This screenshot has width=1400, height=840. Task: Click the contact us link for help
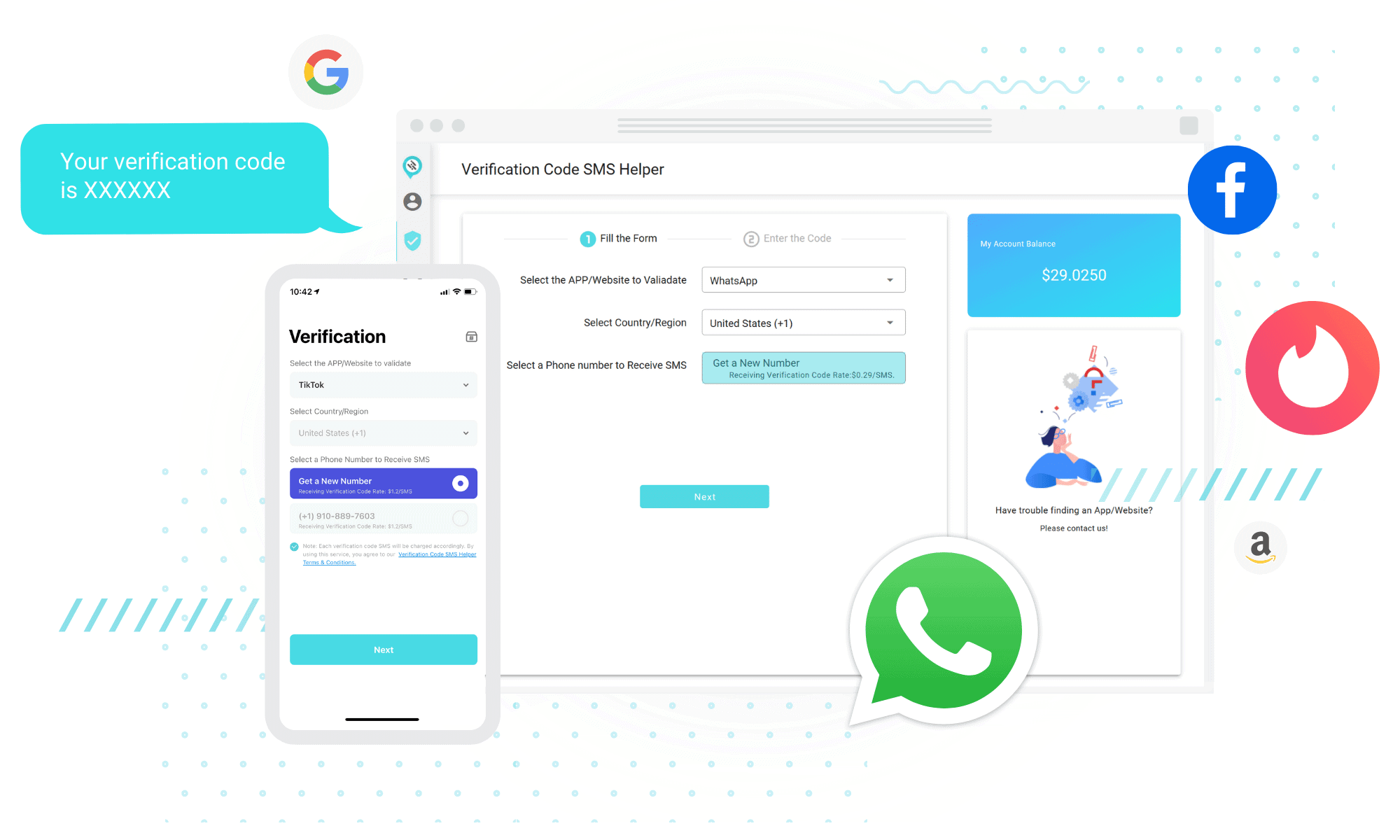coord(1076,527)
